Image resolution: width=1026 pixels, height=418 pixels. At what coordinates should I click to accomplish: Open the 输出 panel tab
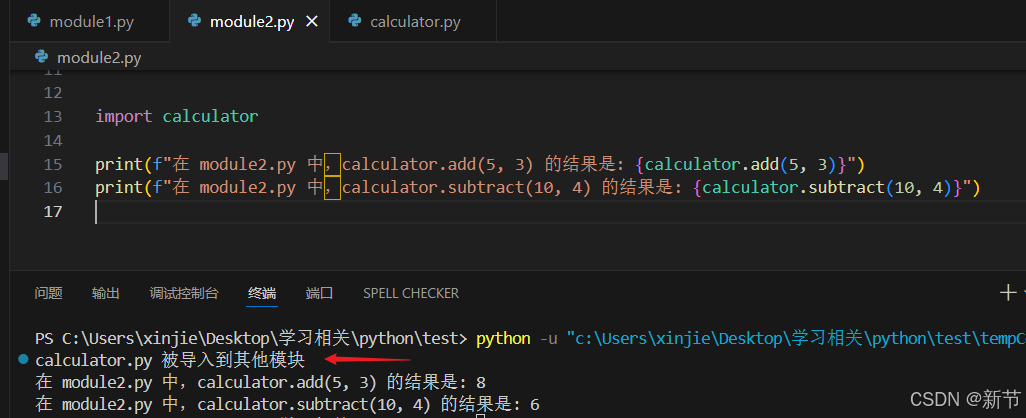(x=106, y=293)
